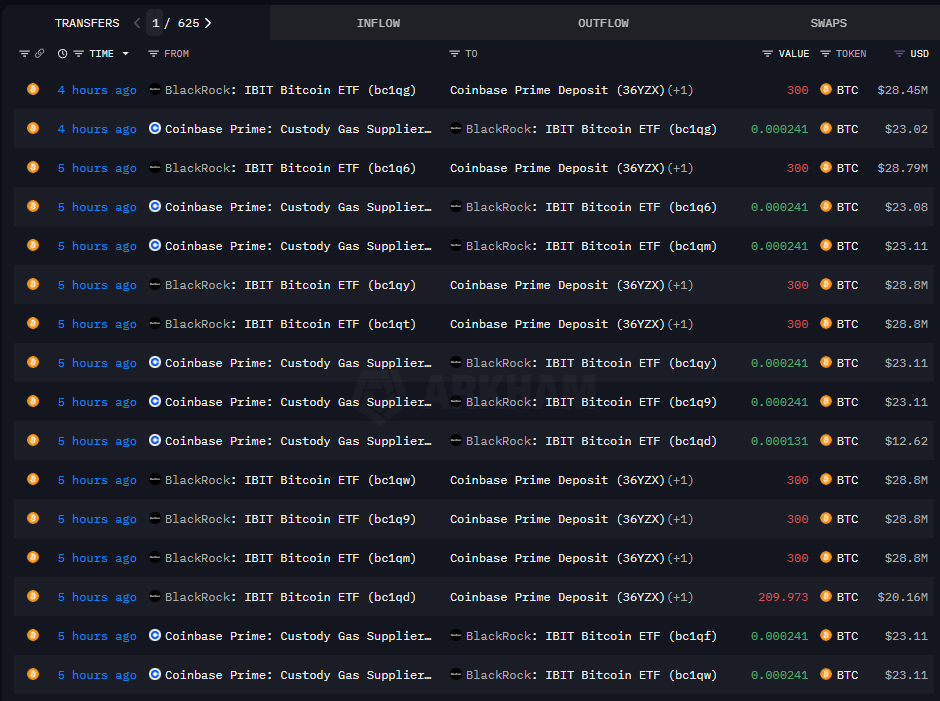This screenshot has height=701, width=940.
Task: Click Coinbase logo on $12.62 row
Action: [x=155, y=440]
